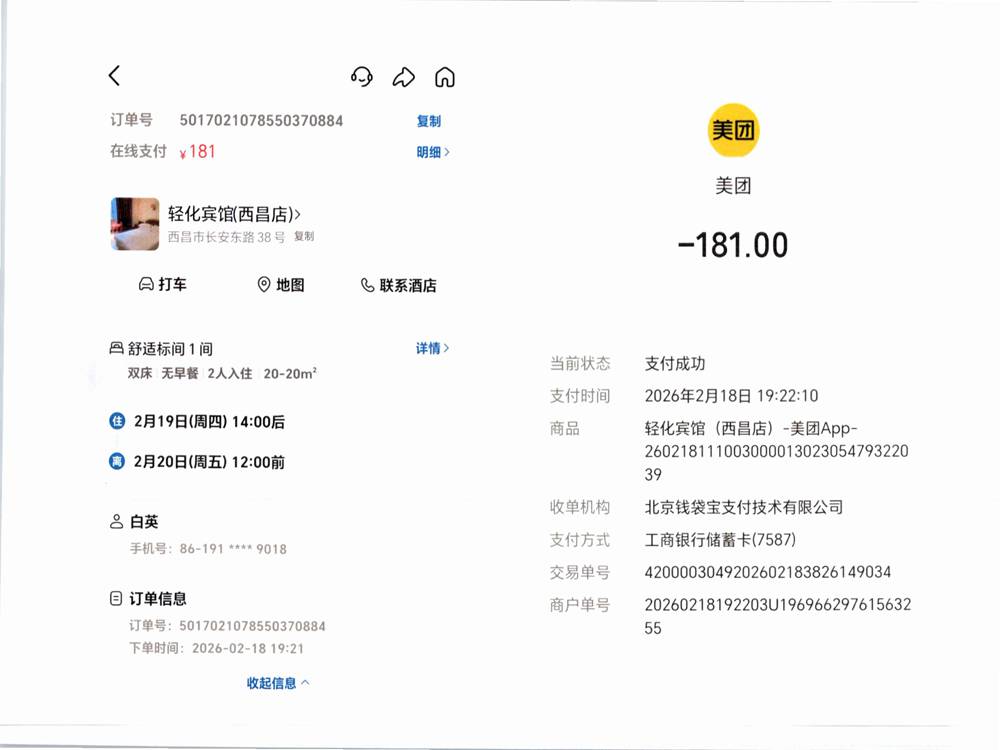Screen dimensions: 1000x750
Task: Go to home via house icon
Action: click(445, 77)
